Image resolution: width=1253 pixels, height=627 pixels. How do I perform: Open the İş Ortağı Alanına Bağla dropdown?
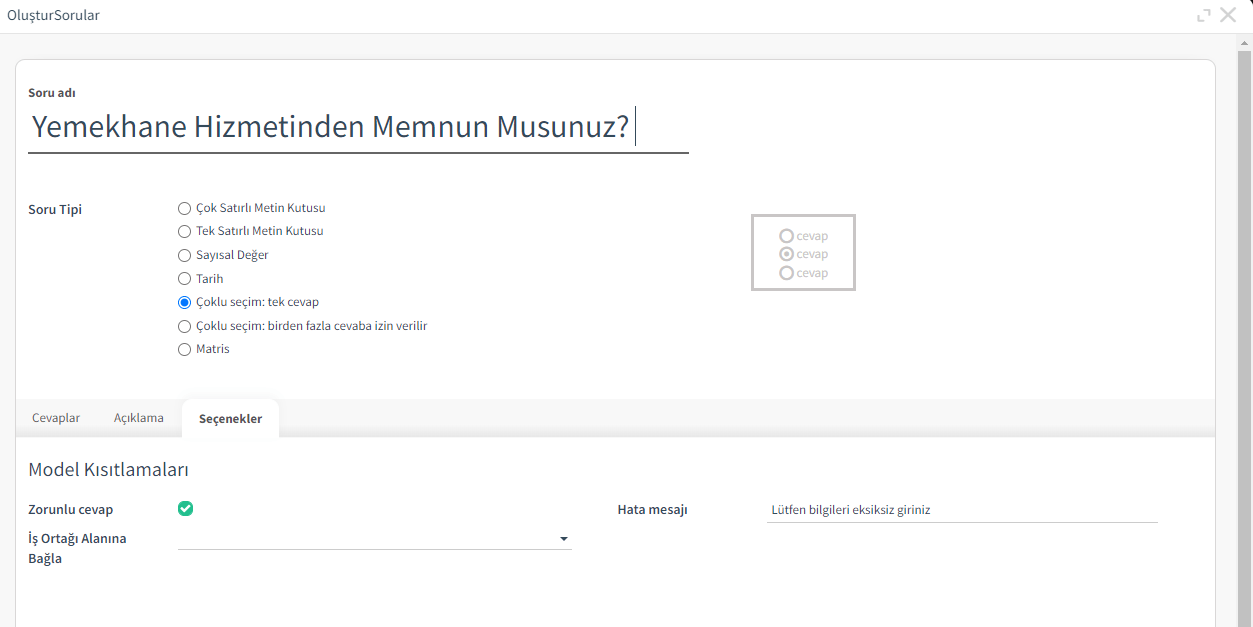[x=374, y=539]
